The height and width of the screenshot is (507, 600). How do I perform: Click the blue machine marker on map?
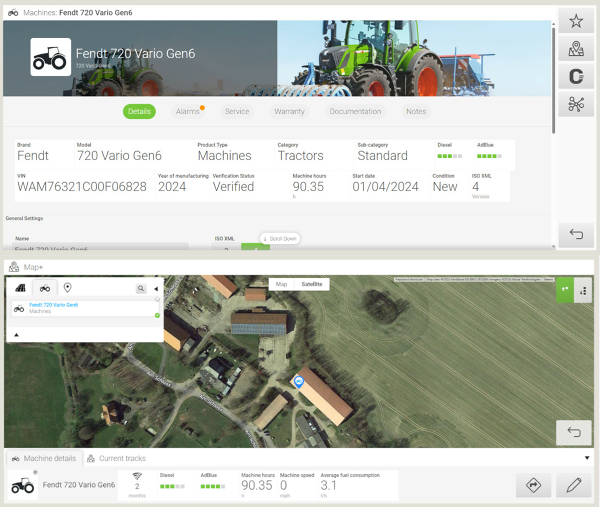[x=298, y=381]
